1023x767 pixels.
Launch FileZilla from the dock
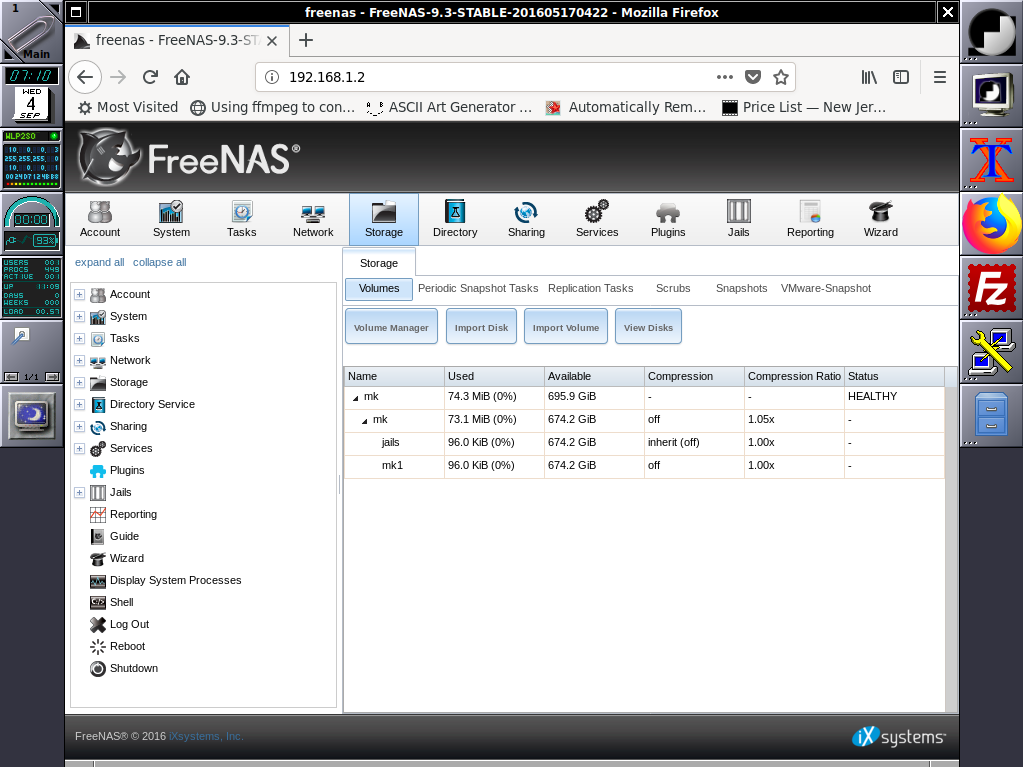point(991,287)
